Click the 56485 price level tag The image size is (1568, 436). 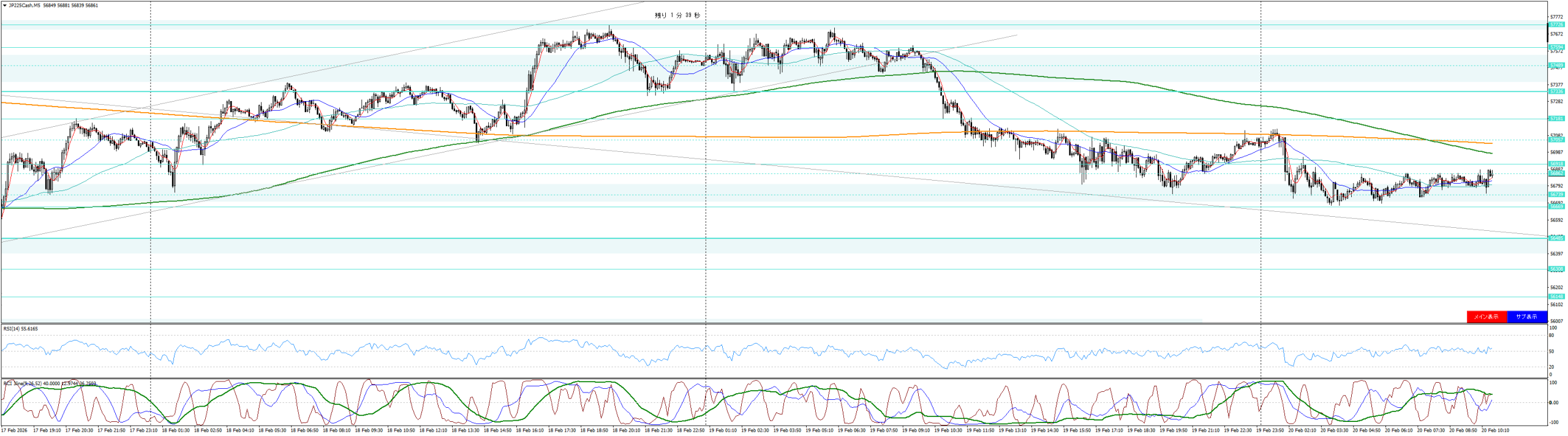point(1556,238)
